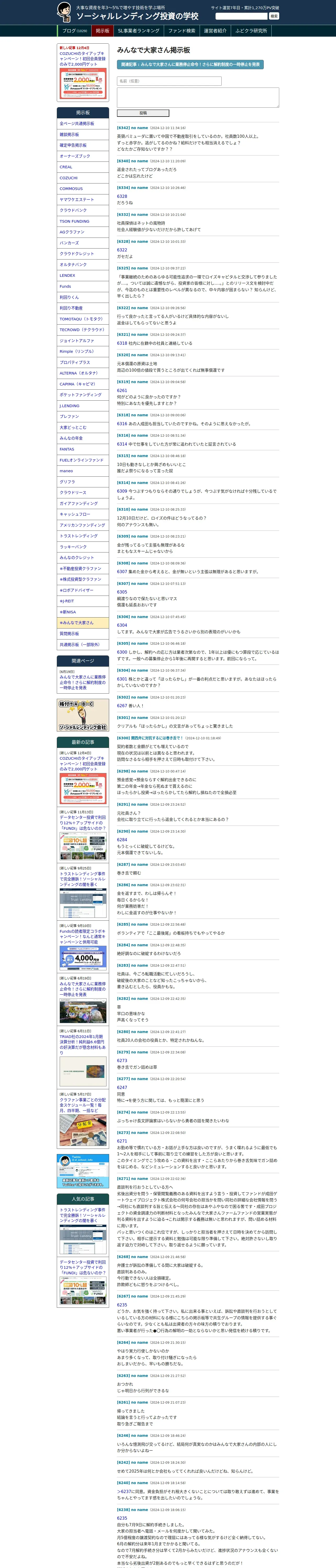Viewport: 336px width, 1568px height.
Task: Select highlighted ※みんなで大家さん board
Action: point(83,623)
